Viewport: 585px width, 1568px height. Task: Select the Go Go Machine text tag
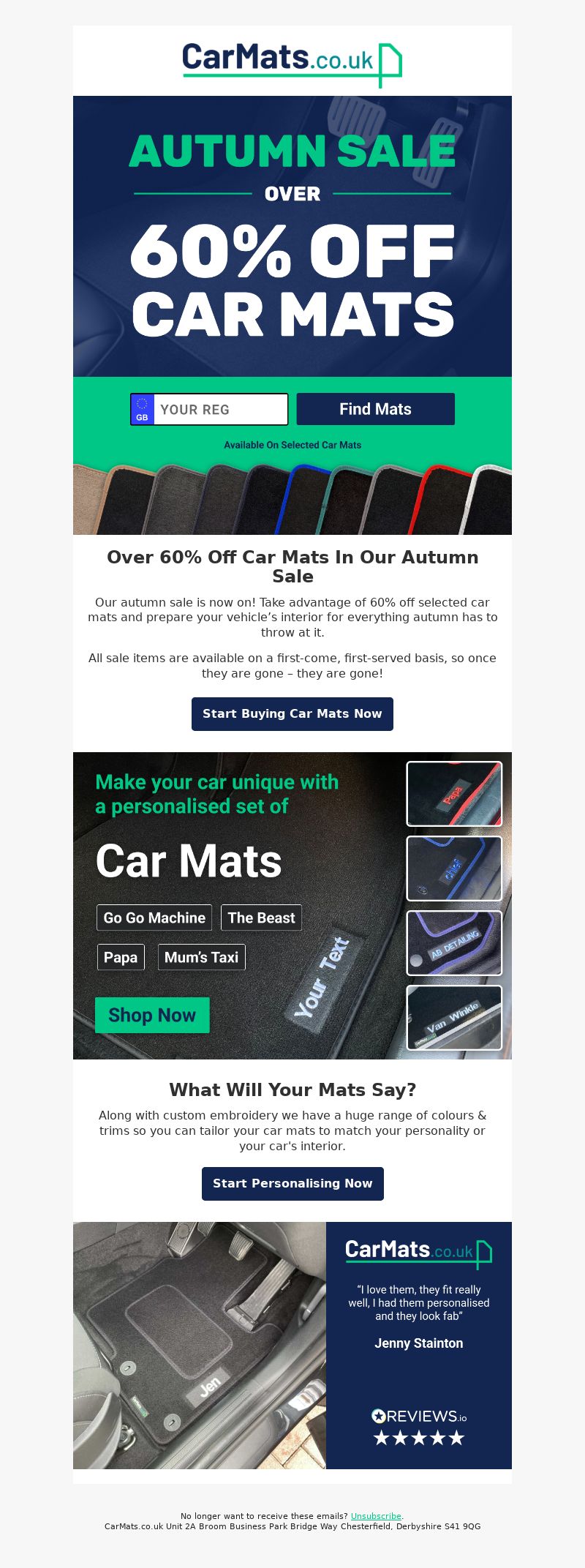(x=154, y=918)
